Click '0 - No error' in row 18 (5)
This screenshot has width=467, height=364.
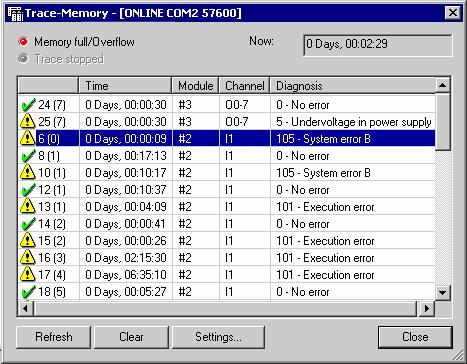303,292
